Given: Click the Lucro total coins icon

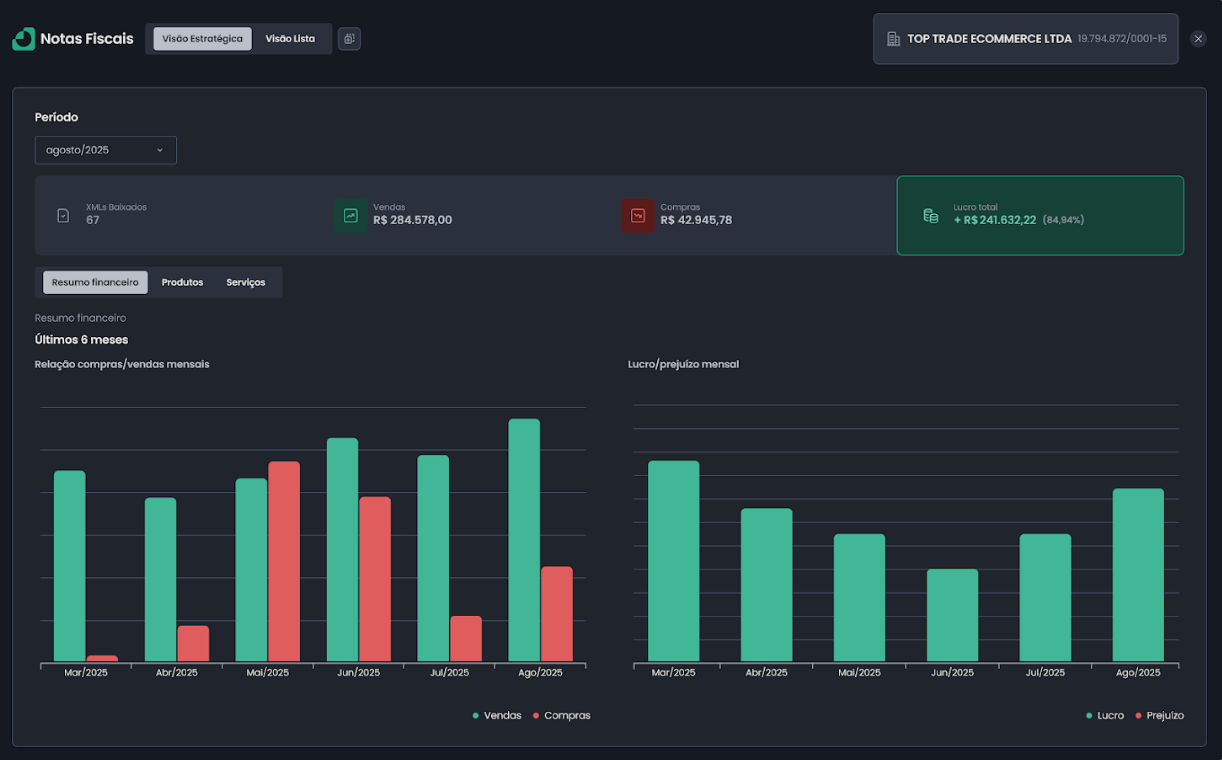Looking at the screenshot, I should coord(930,215).
